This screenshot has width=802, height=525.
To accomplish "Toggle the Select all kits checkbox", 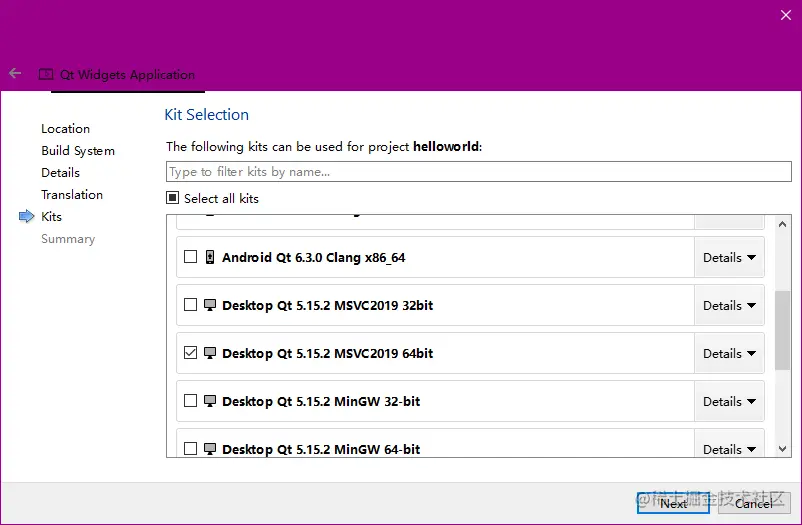I will pos(173,198).
